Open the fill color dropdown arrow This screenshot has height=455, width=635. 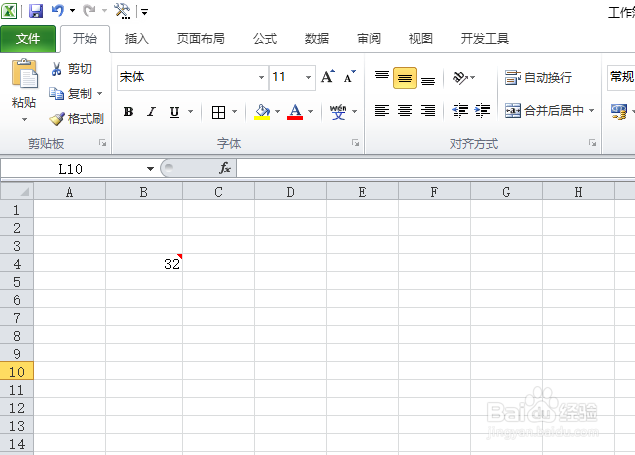click(x=277, y=111)
